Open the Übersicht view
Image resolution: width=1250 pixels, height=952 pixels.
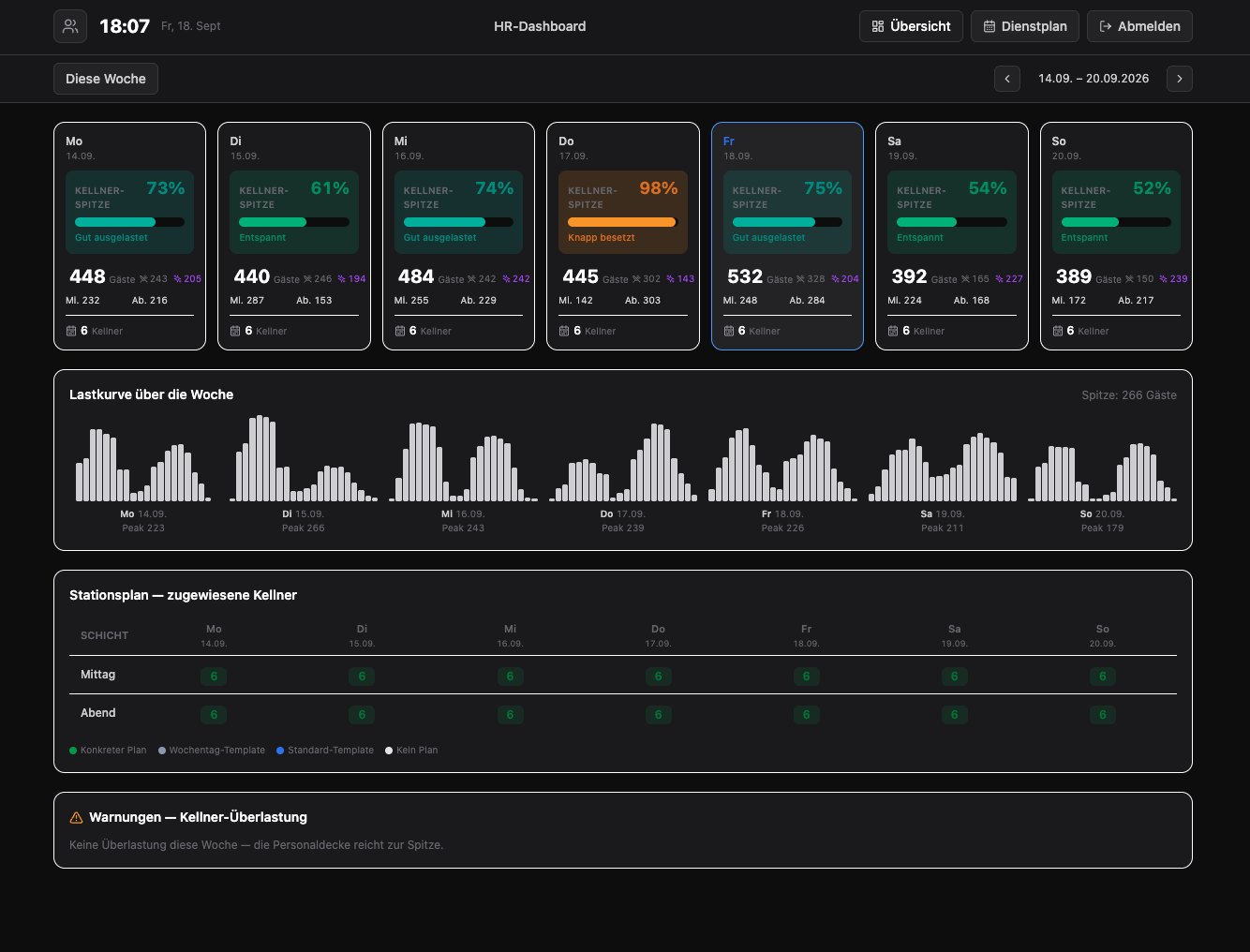pos(912,26)
